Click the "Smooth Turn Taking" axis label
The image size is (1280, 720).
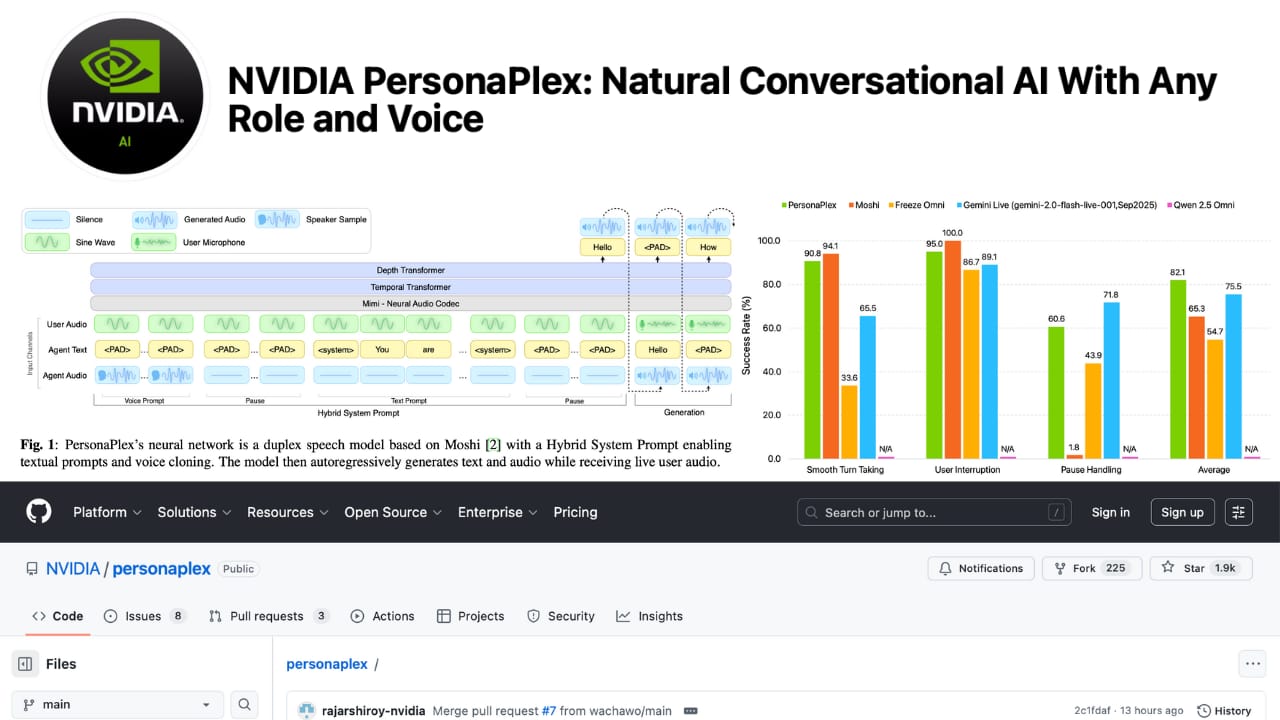[846, 469]
